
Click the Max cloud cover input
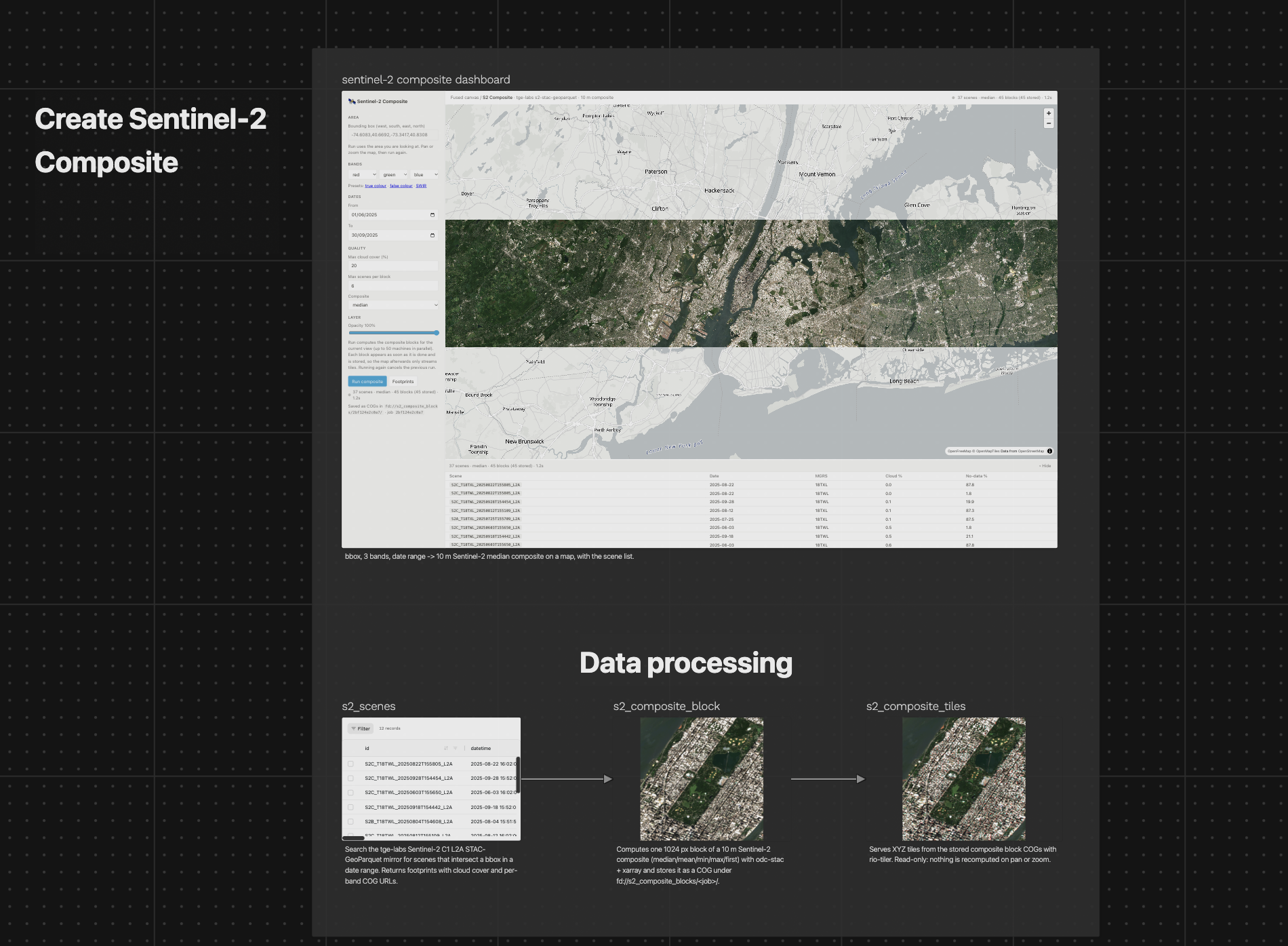pos(393,266)
